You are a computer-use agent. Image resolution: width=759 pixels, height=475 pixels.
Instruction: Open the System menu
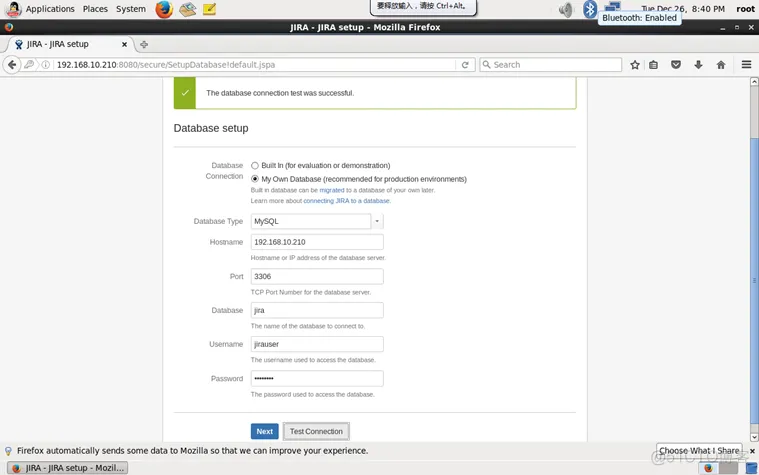131,9
